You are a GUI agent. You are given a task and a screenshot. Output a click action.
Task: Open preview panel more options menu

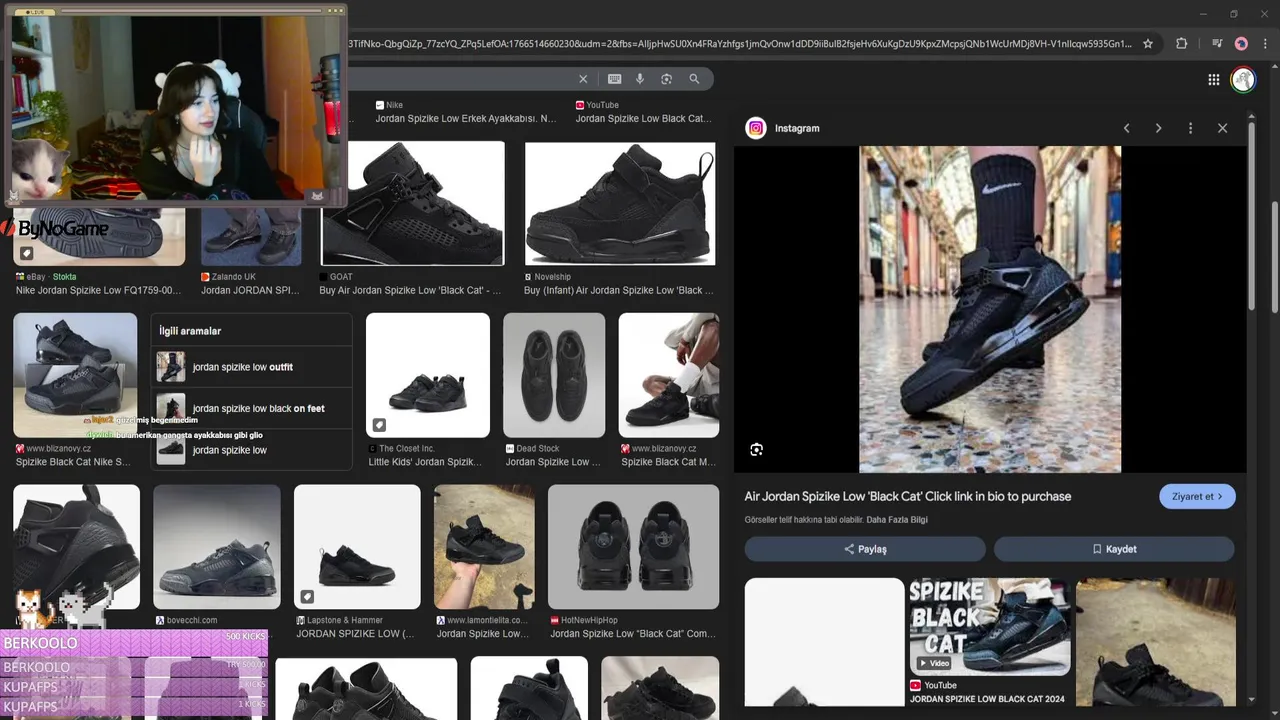click(x=1190, y=128)
